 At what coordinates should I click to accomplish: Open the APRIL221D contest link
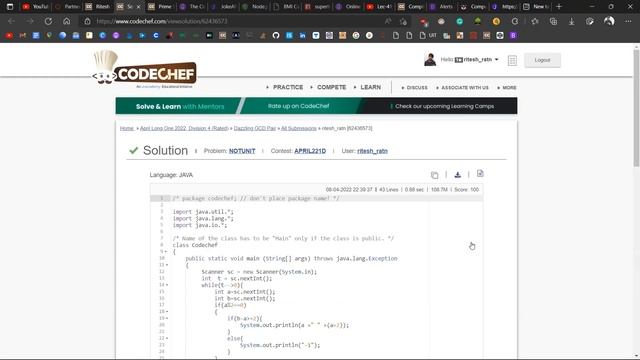pos(310,151)
